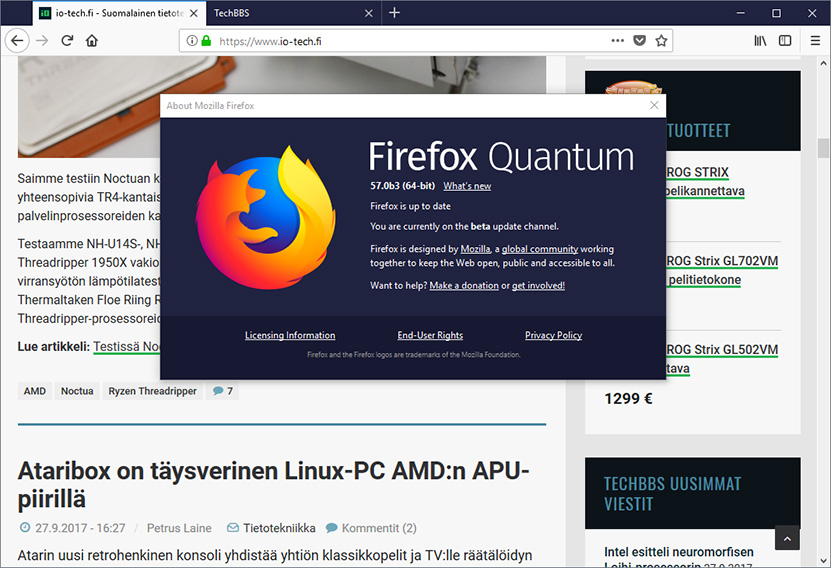The image size is (831, 568).
Task: Close the io-tech.fi tab
Action: pyautogui.click(x=194, y=13)
